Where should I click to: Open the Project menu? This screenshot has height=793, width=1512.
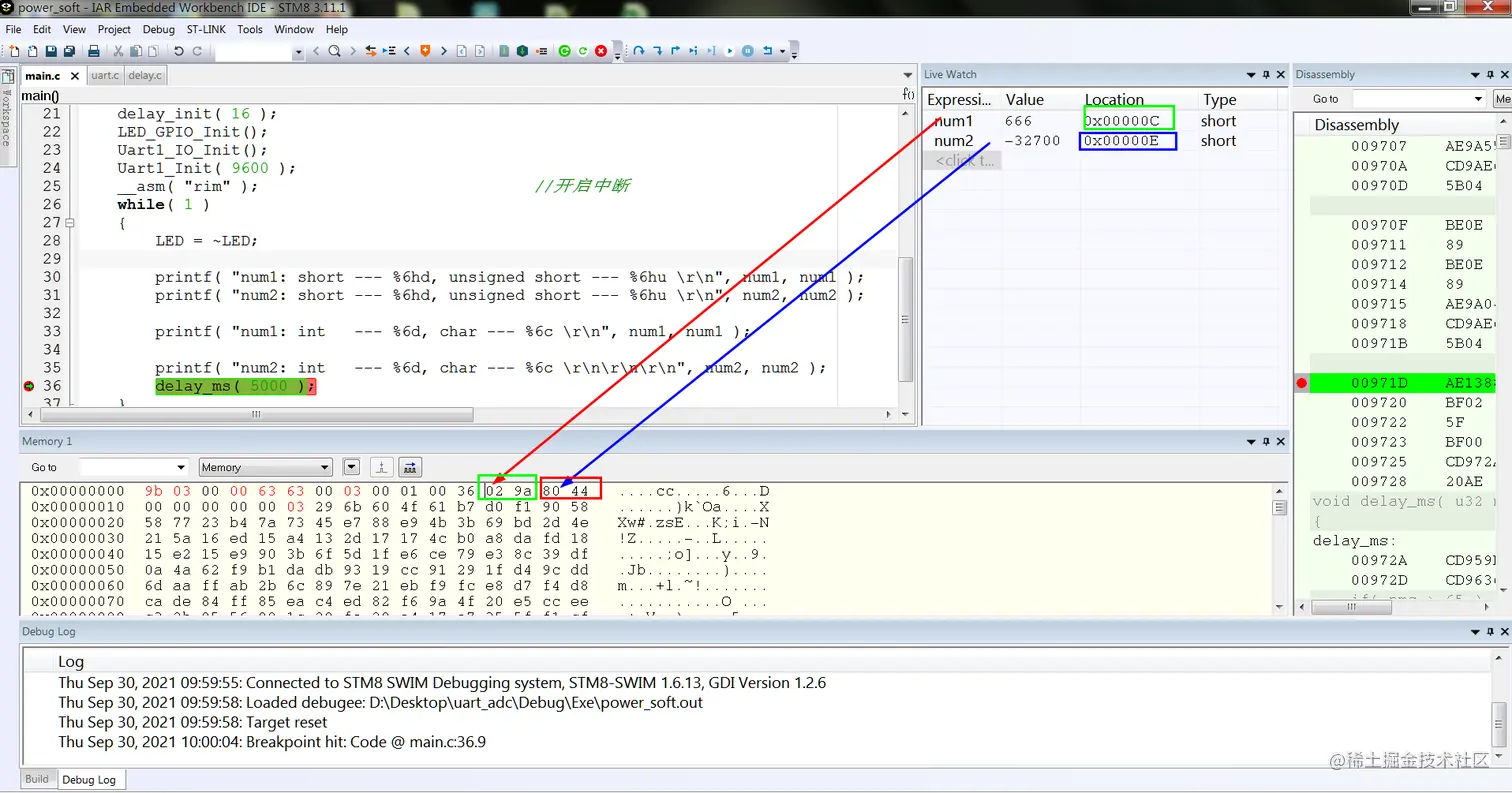[114, 29]
